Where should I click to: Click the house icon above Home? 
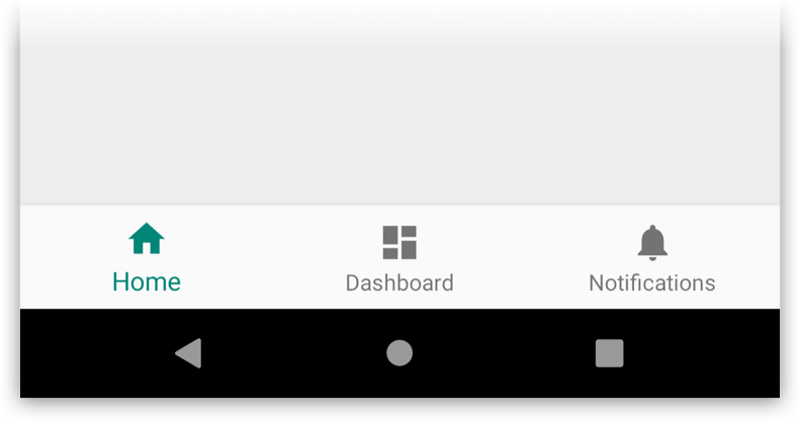click(x=146, y=238)
